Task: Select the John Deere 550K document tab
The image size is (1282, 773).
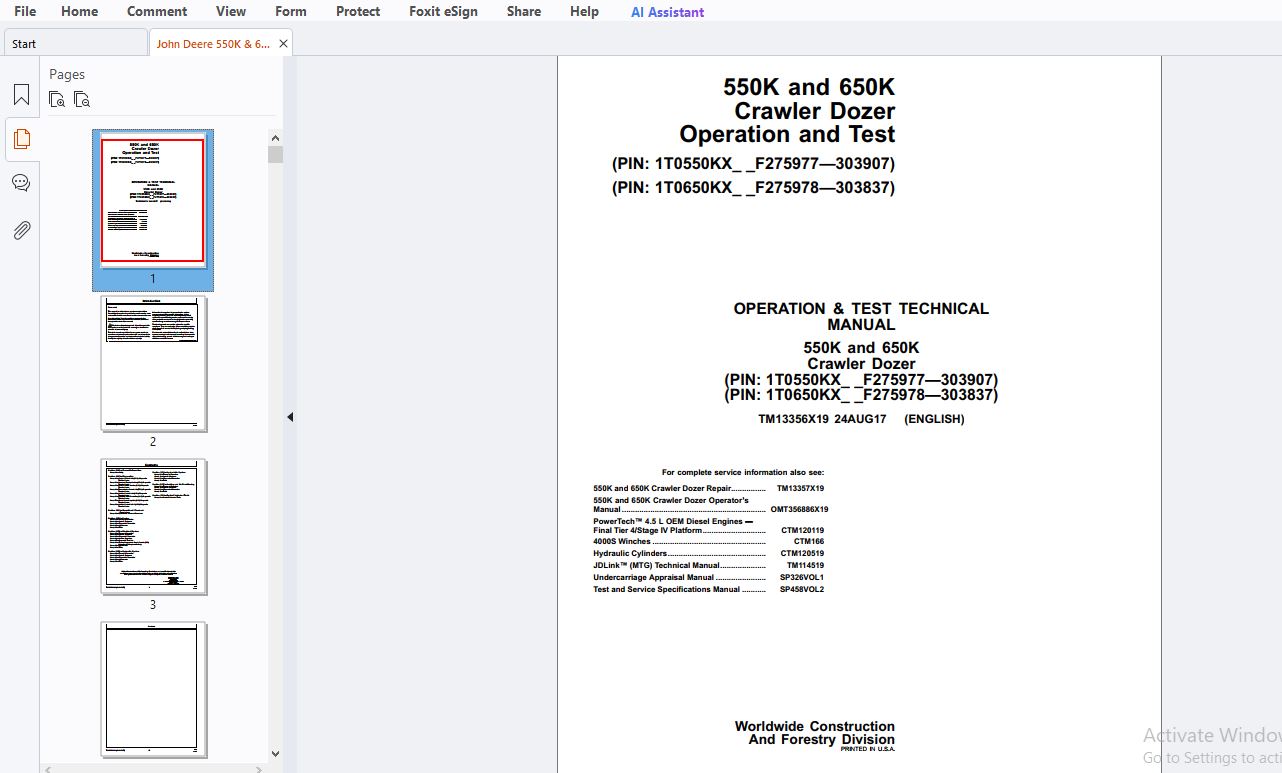Action: tap(213, 44)
